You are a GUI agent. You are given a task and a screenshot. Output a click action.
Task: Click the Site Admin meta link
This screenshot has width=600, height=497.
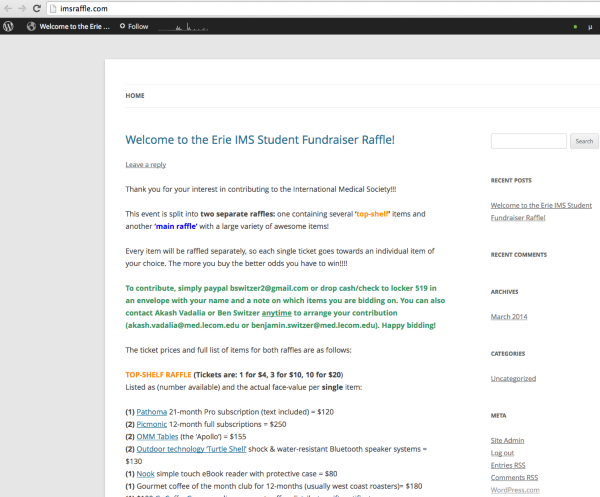510,440
